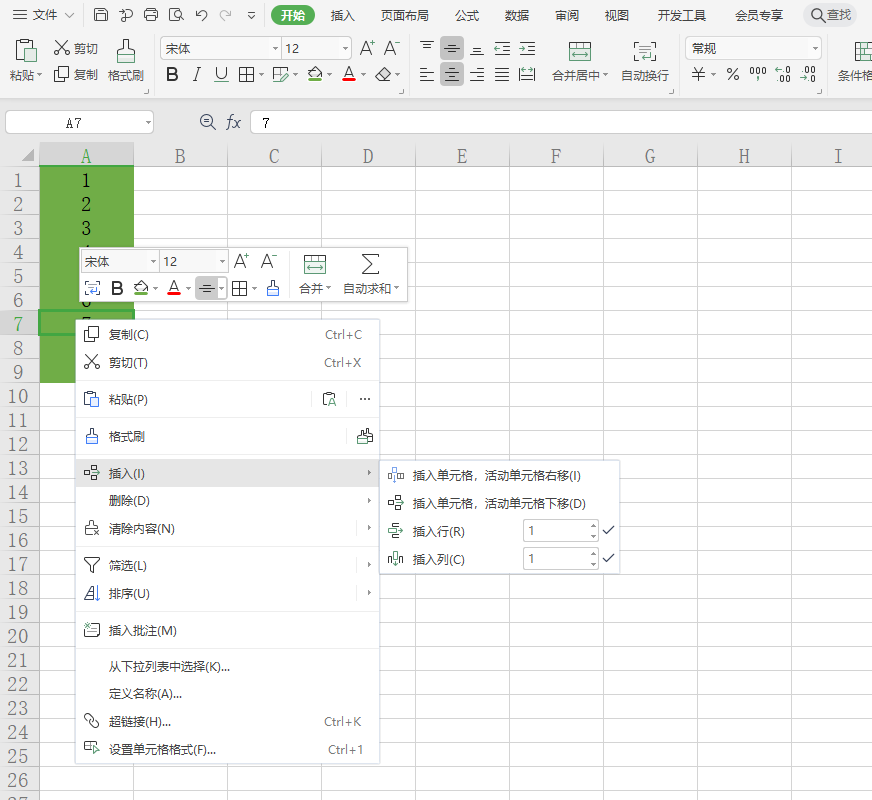Open number format 常规 dropdown

[x=815, y=48]
